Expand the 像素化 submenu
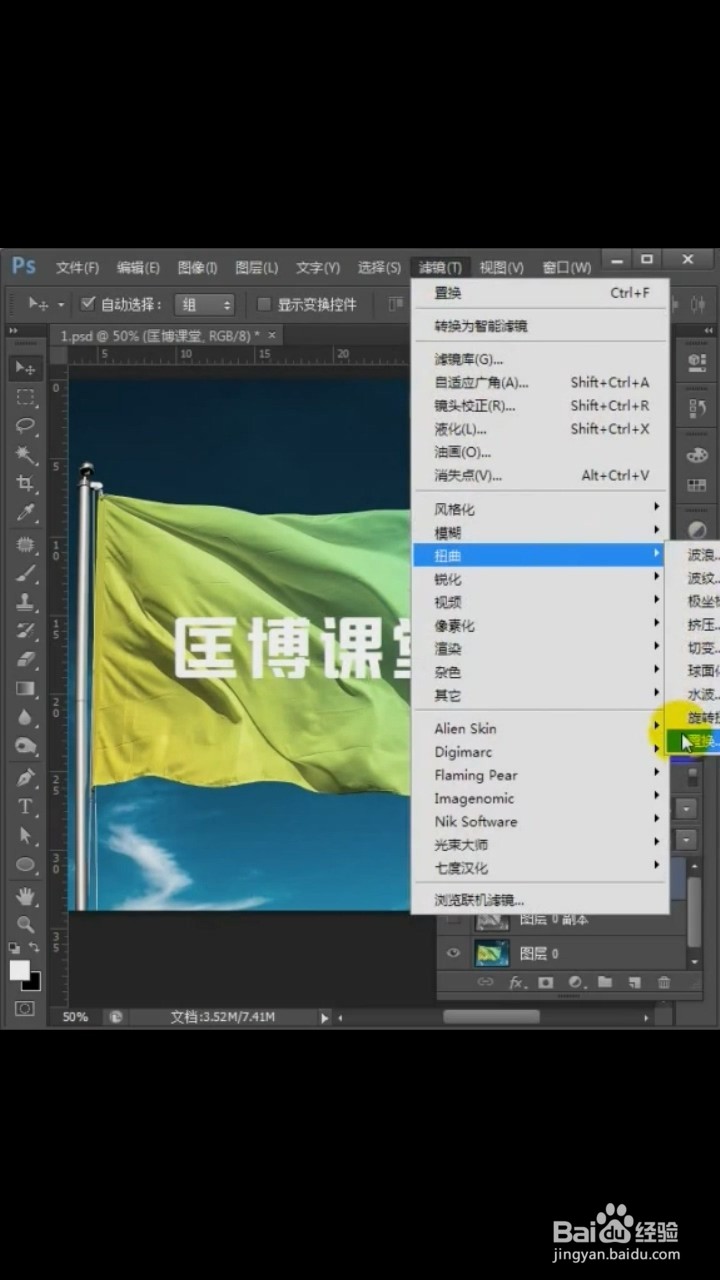Screen dimensions: 720x1280 coord(541,625)
